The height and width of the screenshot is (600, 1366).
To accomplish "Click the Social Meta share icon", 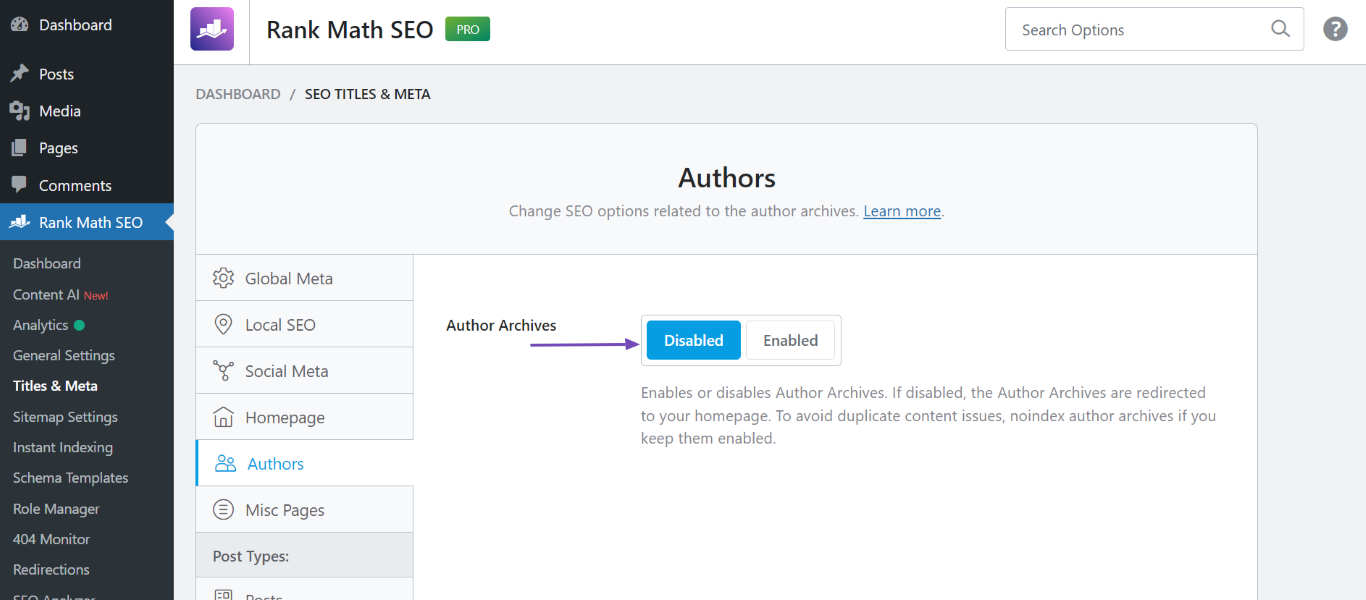I will point(224,371).
